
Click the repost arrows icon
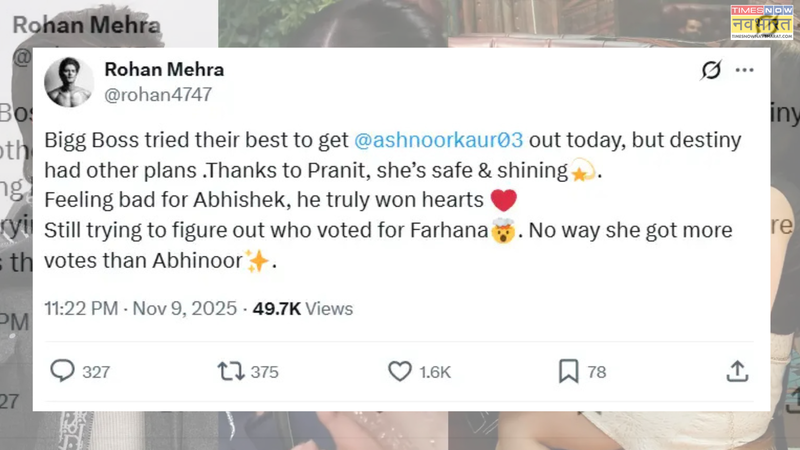point(231,371)
